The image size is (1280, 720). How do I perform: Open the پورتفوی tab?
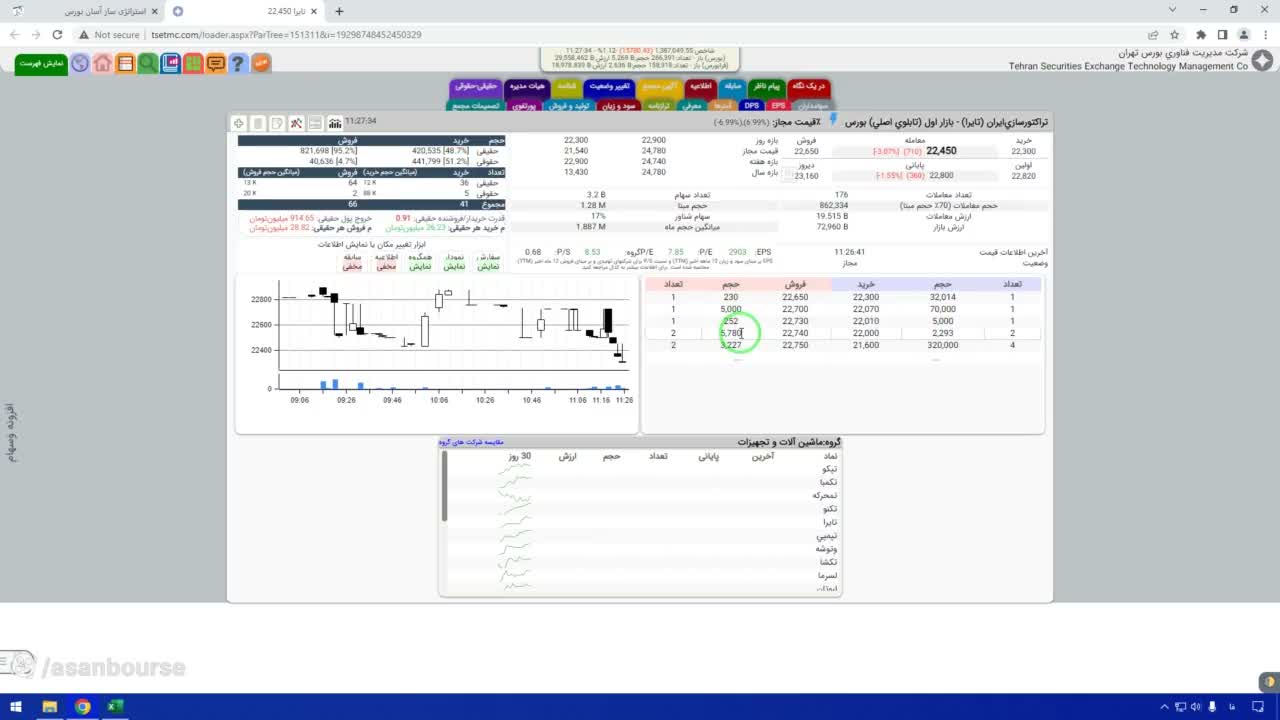525,105
